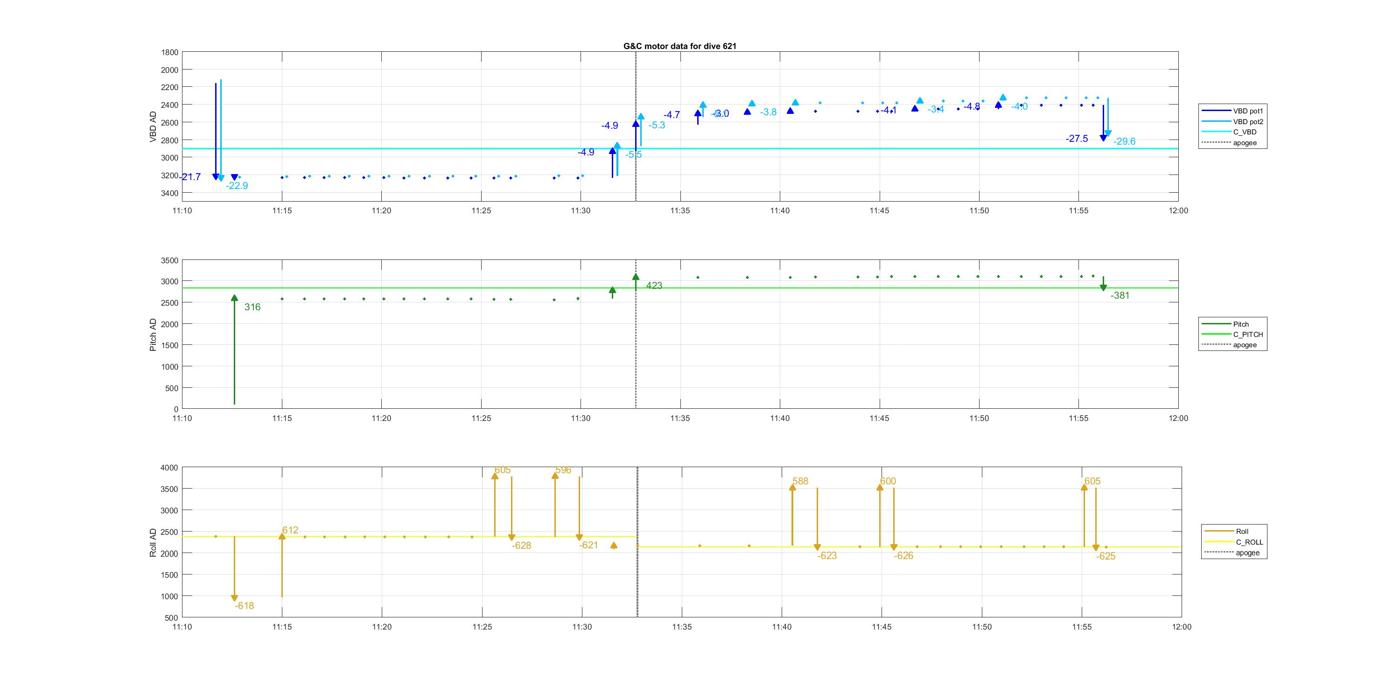The height and width of the screenshot is (693, 1400).
Task: Click the '-5.3' VBD data label
Action: point(657,126)
